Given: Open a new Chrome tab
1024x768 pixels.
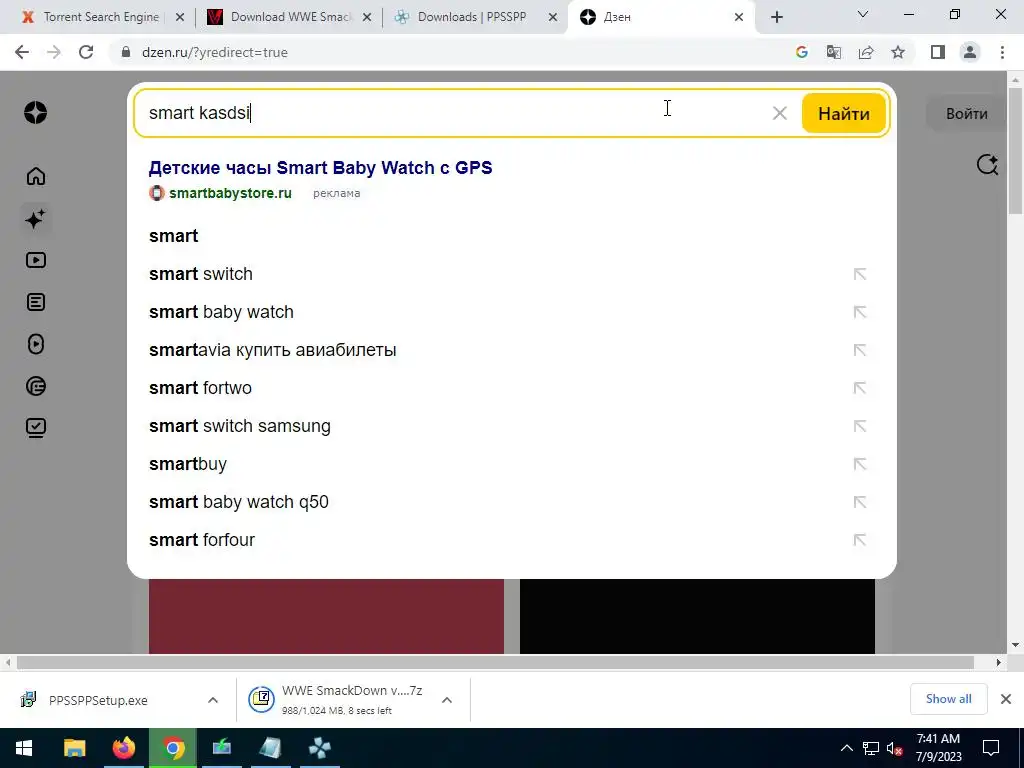Looking at the screenshot, I should (x=776, y=17).
